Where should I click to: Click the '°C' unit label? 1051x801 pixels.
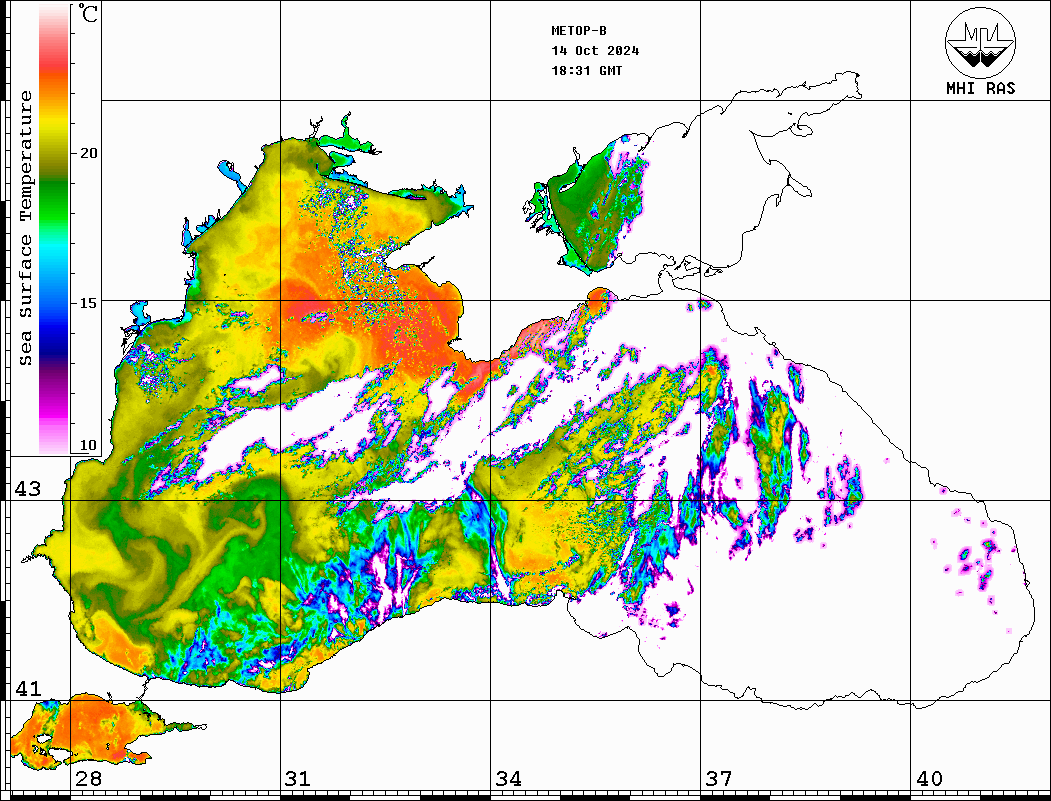(x=88, y=13)
